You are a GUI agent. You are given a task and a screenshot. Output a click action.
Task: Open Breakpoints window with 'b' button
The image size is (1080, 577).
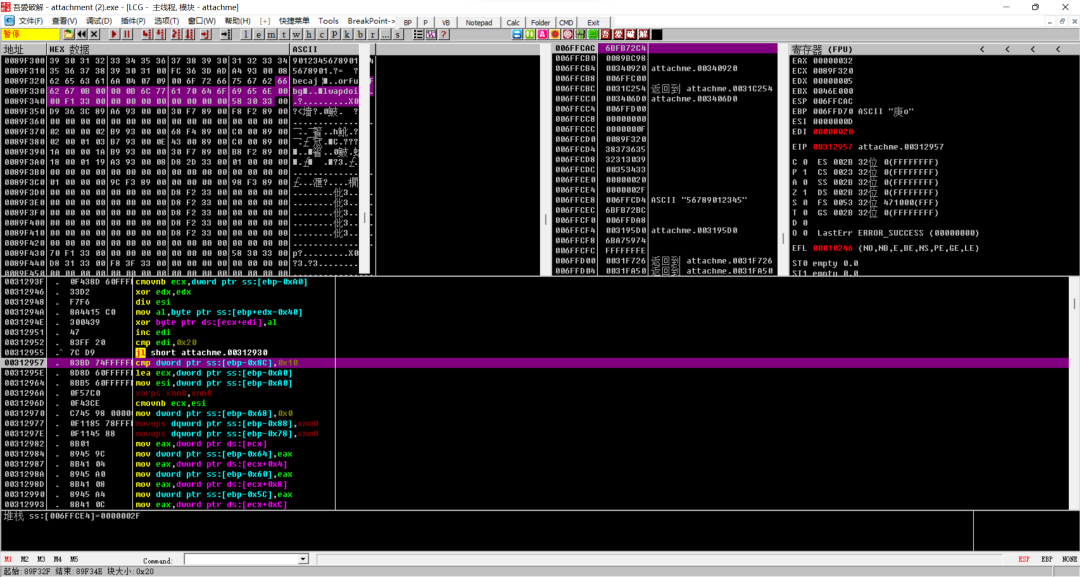[x=360, y=34]
